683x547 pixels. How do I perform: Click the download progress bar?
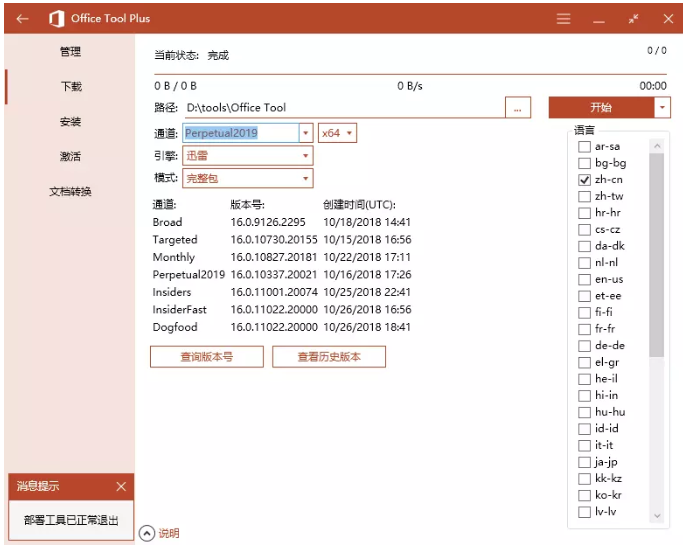(410, 74)
